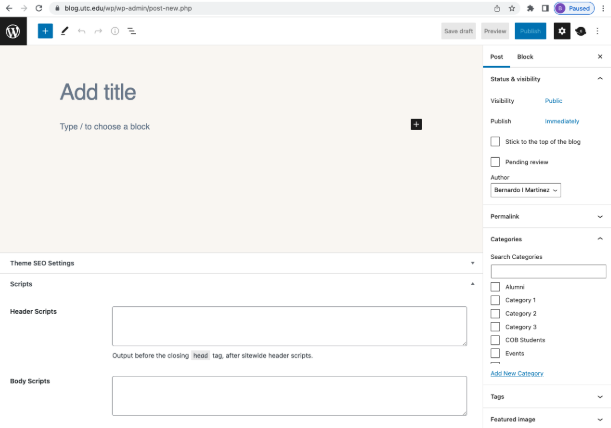Image resolution: width=611 pixels, height=428 pixels.
Task: Click the Search Categories input field
Action: click(548, 271)
